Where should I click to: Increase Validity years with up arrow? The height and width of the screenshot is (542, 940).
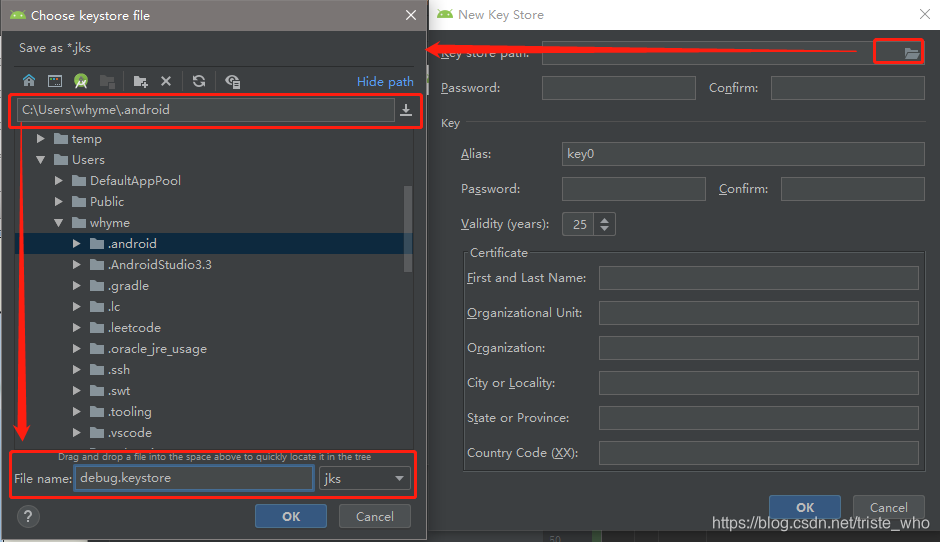(604, 219)
